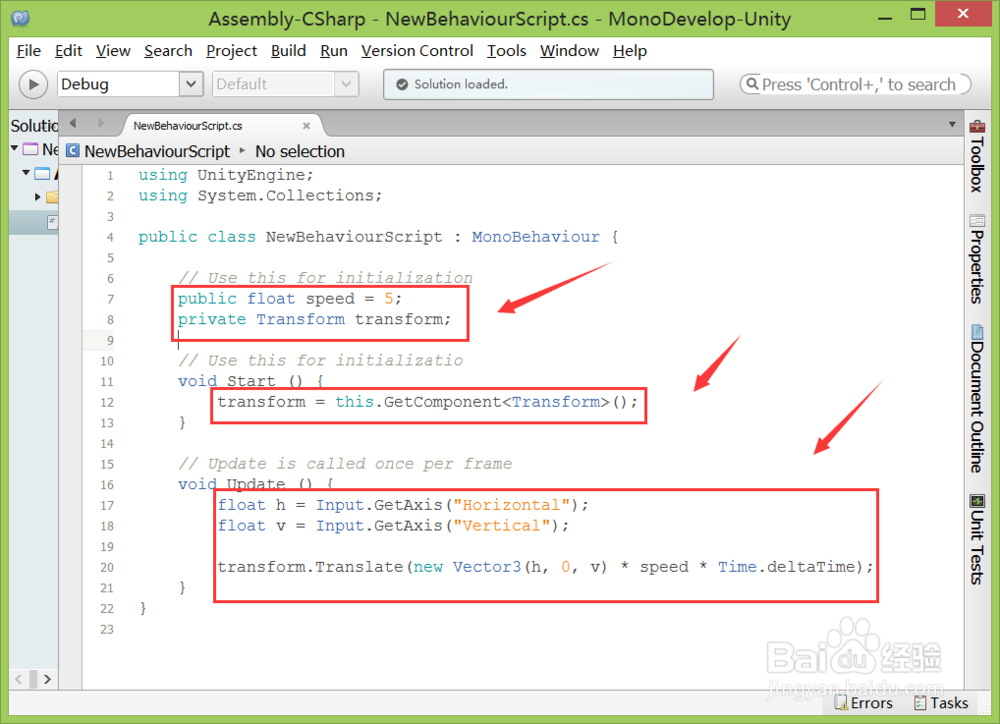Viewport: 1000px width, 724px height.
Task: Collapse the solution root node
Action: tap(14, 149)
